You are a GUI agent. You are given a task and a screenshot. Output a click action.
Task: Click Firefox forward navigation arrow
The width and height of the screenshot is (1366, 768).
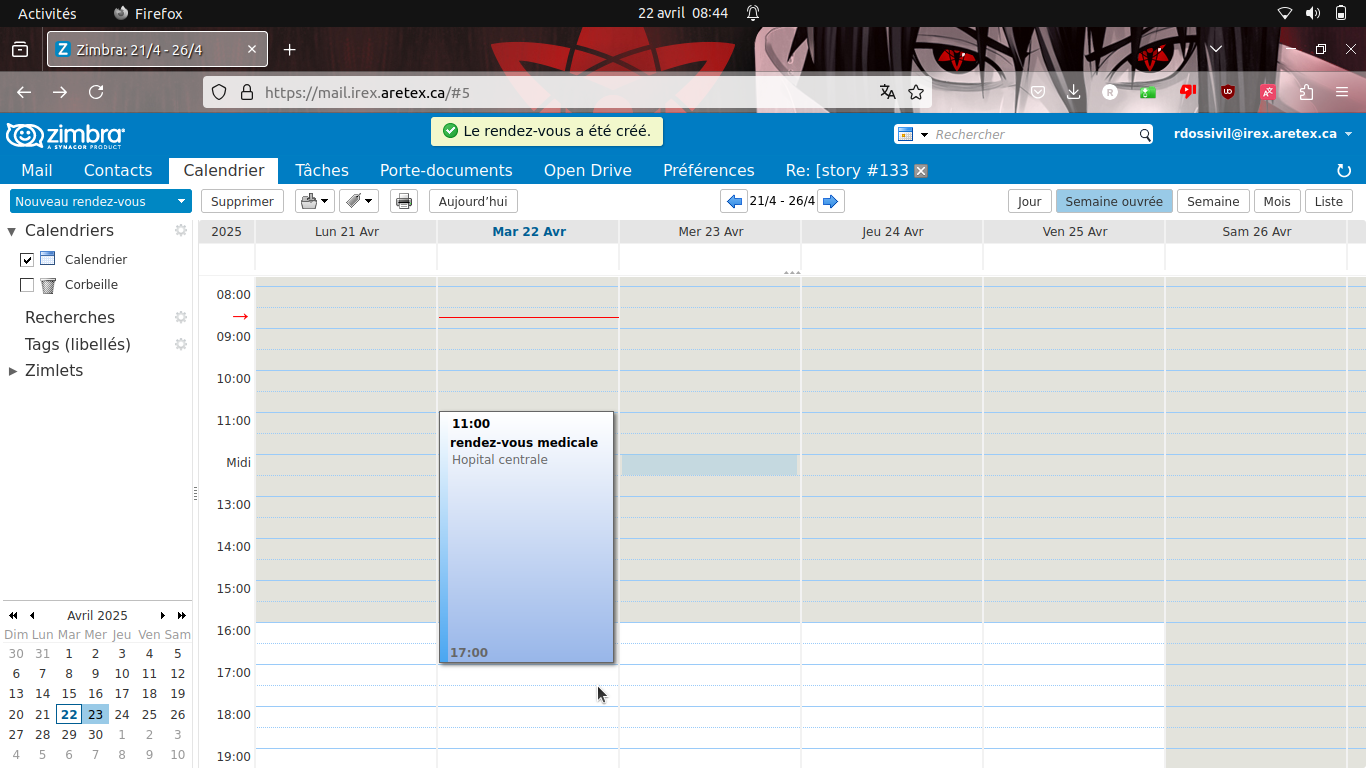coord(60,92)
